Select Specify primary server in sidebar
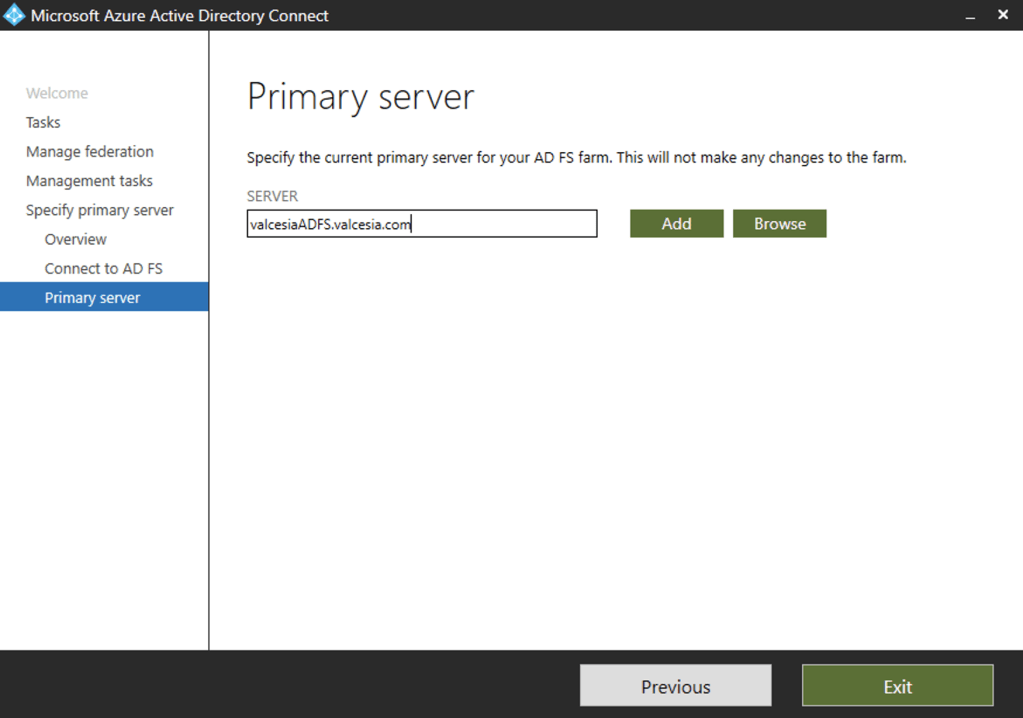 tap(100, 210)
